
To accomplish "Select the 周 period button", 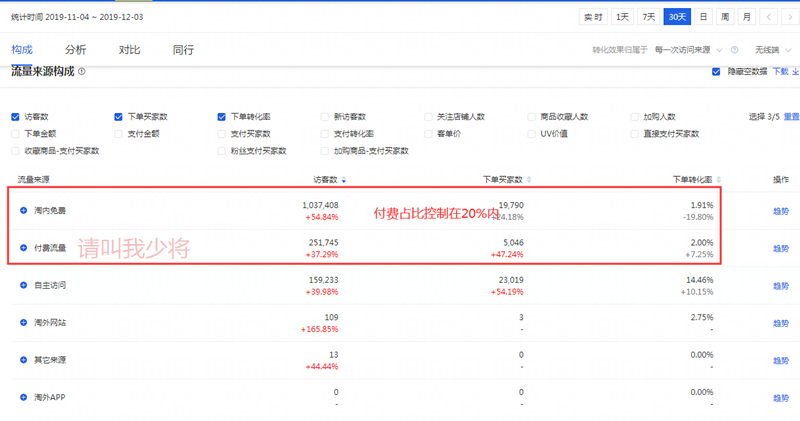I will [725, 17].
